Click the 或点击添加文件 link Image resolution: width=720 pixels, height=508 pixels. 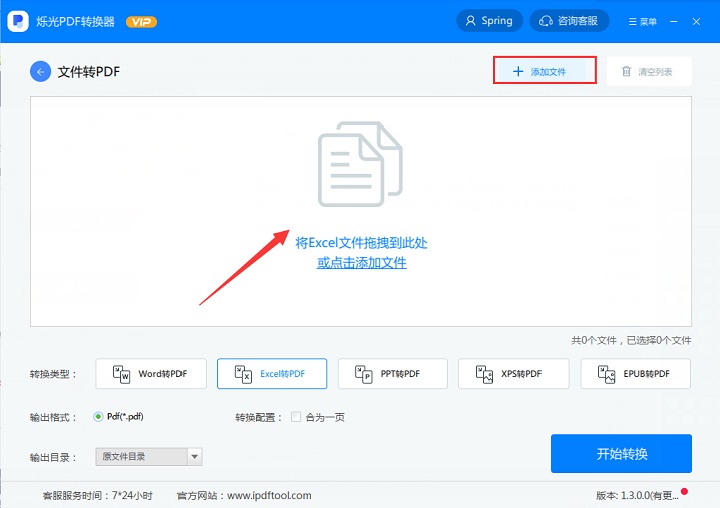(x=361, y=263)
